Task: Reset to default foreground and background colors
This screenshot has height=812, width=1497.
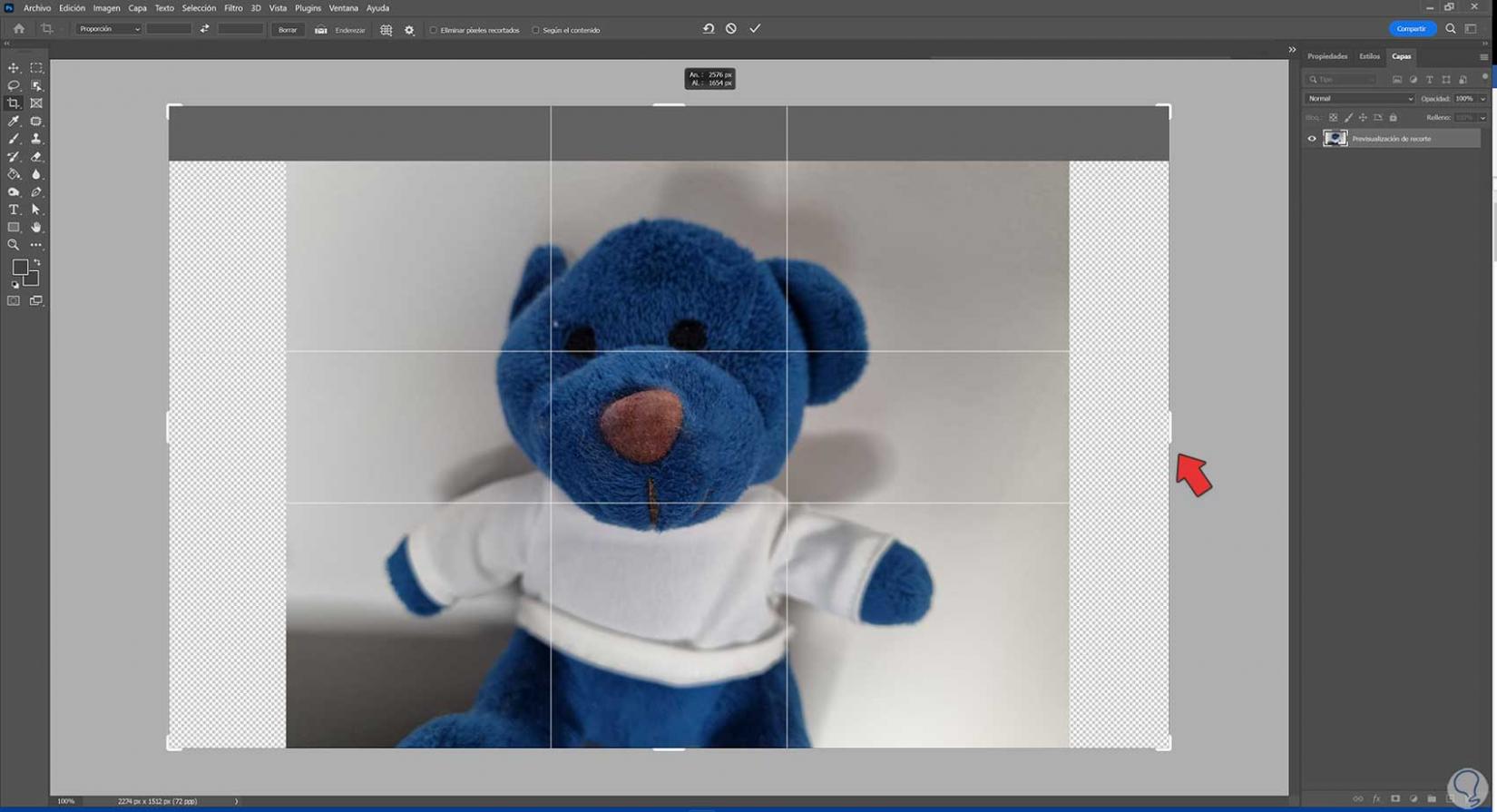Action: click(x=15, y=285)
